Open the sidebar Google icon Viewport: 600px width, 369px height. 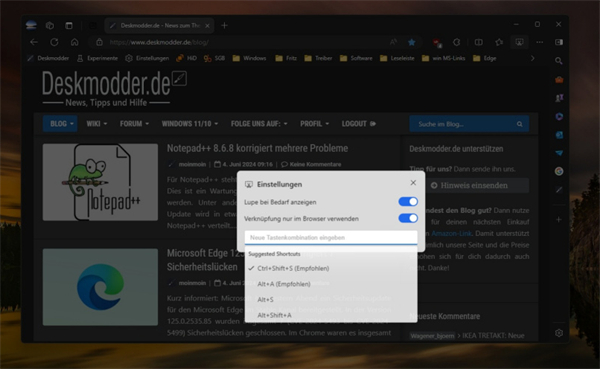pos(559,171)
